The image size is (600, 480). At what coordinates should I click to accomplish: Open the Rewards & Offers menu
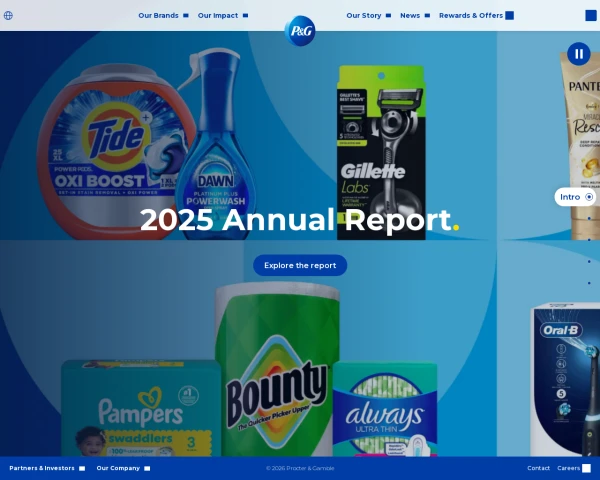click(476, 15)
